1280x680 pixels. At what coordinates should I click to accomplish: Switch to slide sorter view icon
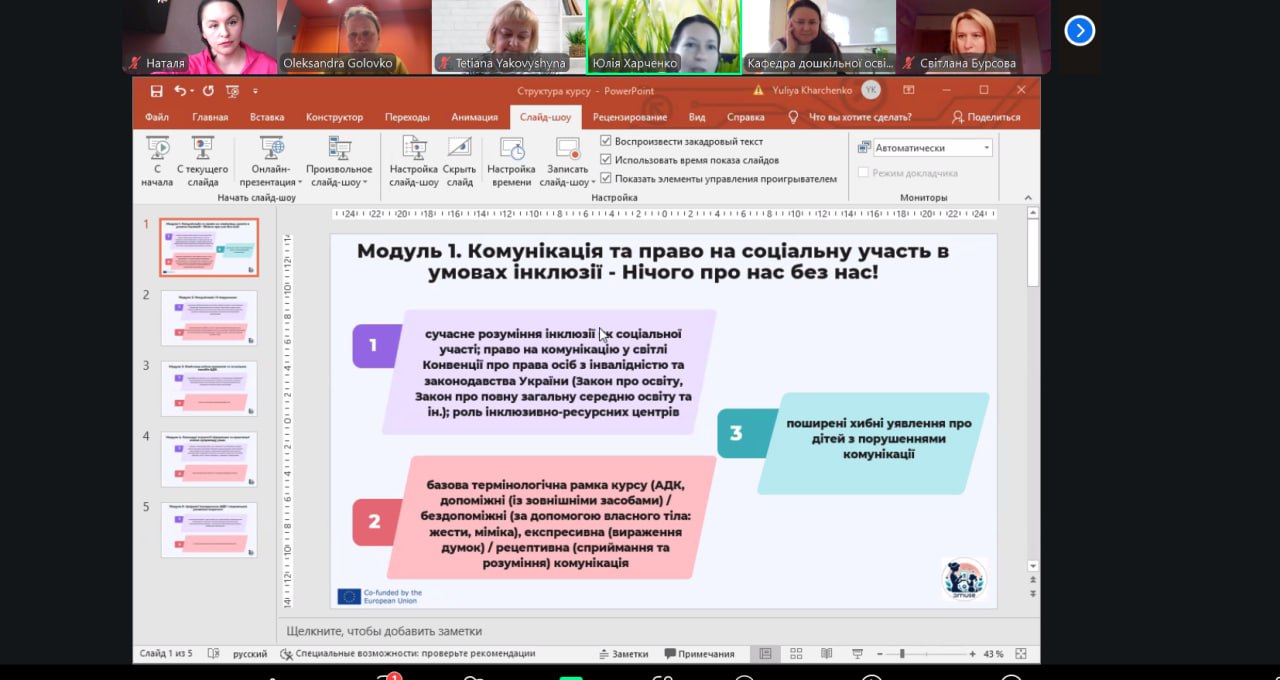[x=795, y=654]
